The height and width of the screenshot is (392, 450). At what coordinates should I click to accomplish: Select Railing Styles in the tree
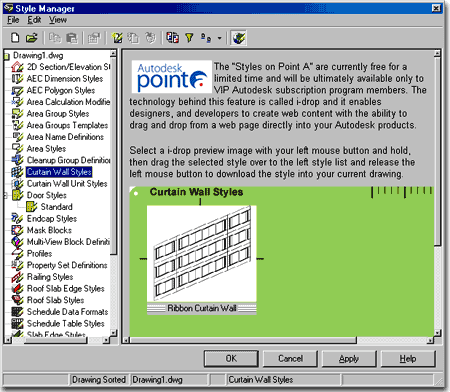tap(50, 277)
